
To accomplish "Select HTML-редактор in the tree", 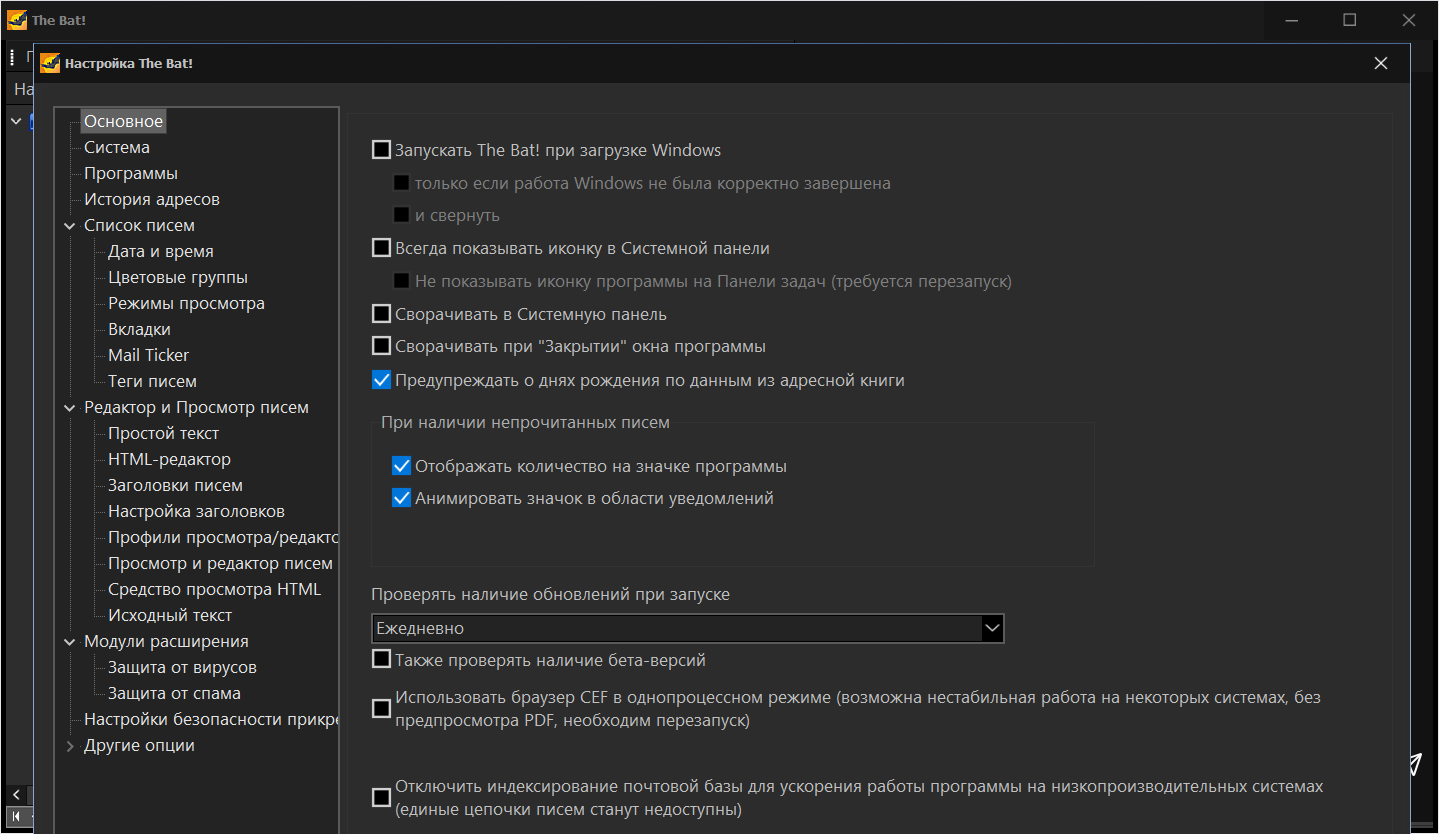I will (169, 459).
